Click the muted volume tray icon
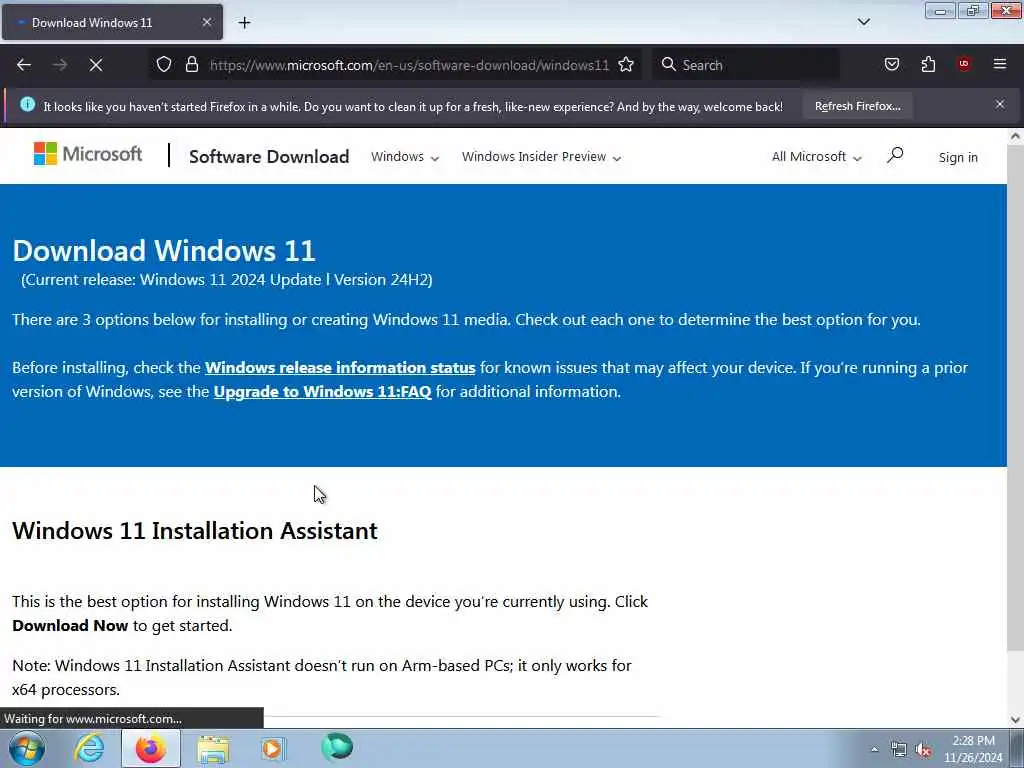Viewport: 1024px width, 768px height. [923, 750]
